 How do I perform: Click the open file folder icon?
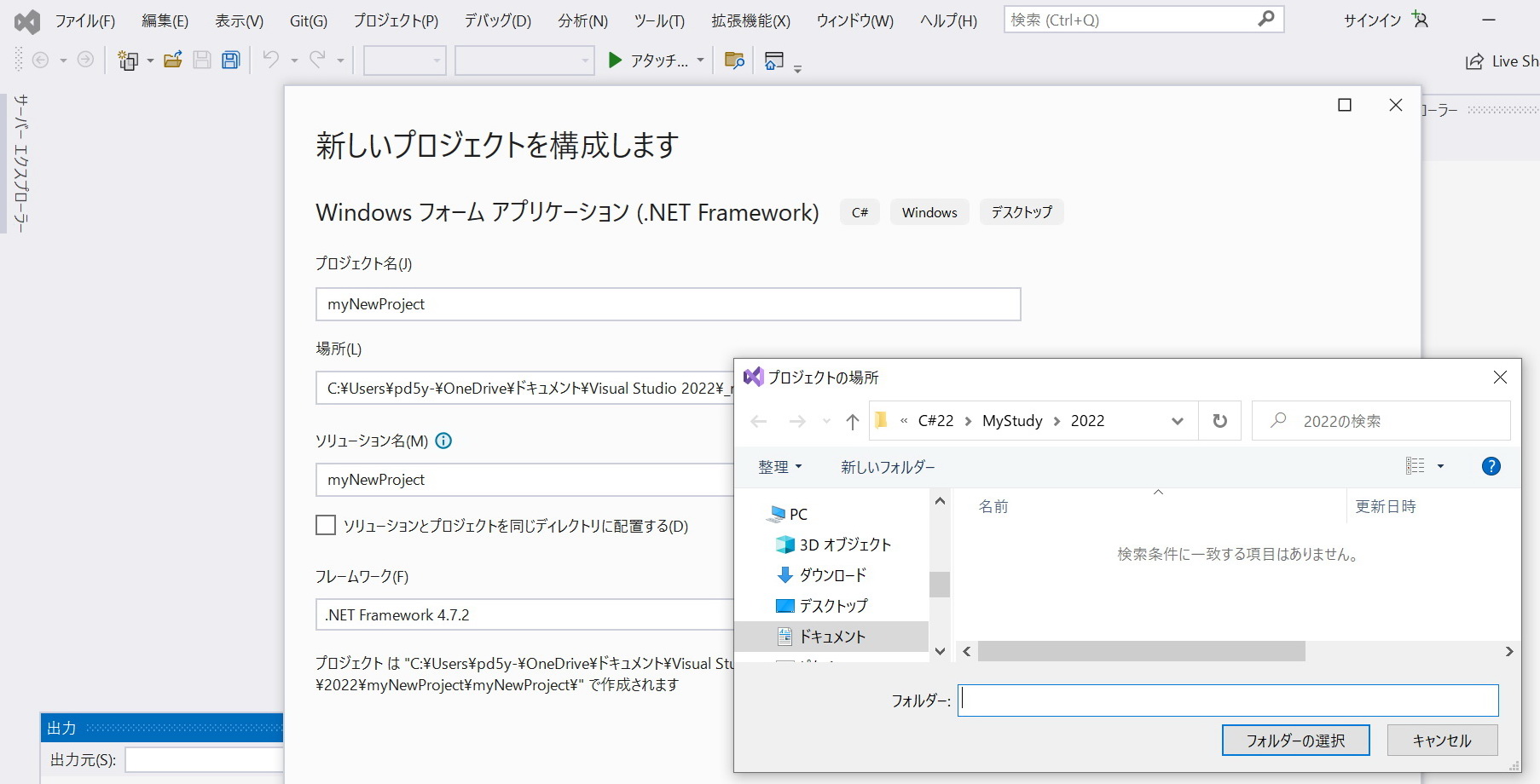pyautogui.click(x=173, y=60)
